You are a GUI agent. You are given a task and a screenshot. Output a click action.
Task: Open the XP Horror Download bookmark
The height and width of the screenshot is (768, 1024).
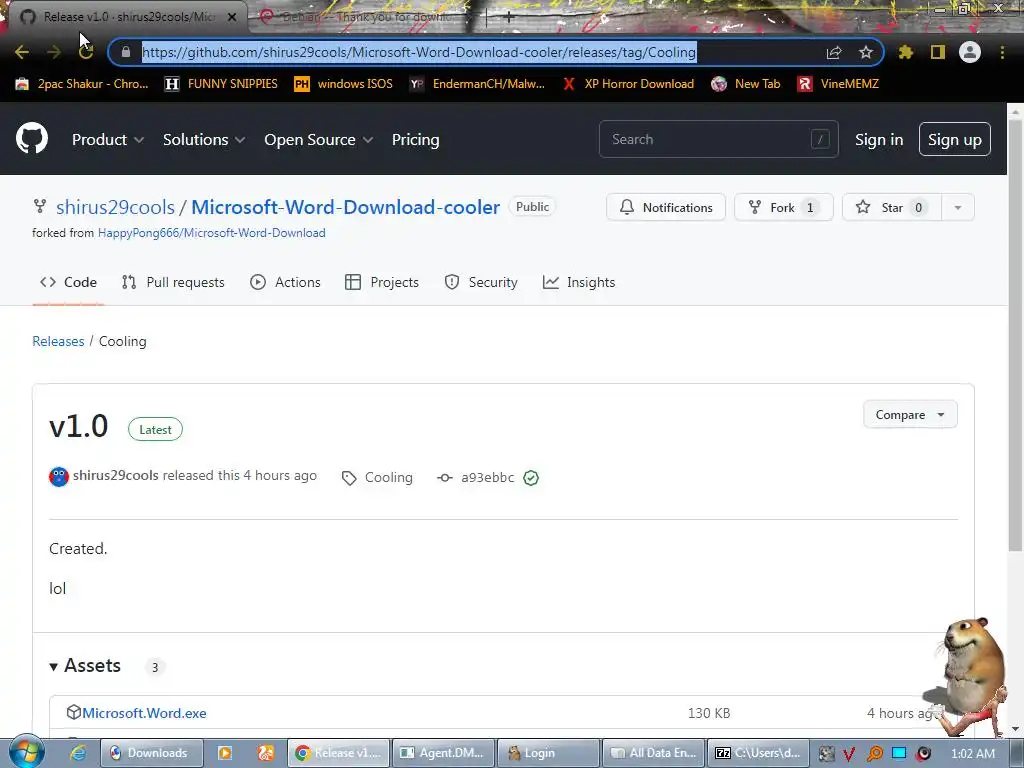(x=628, y=84)
